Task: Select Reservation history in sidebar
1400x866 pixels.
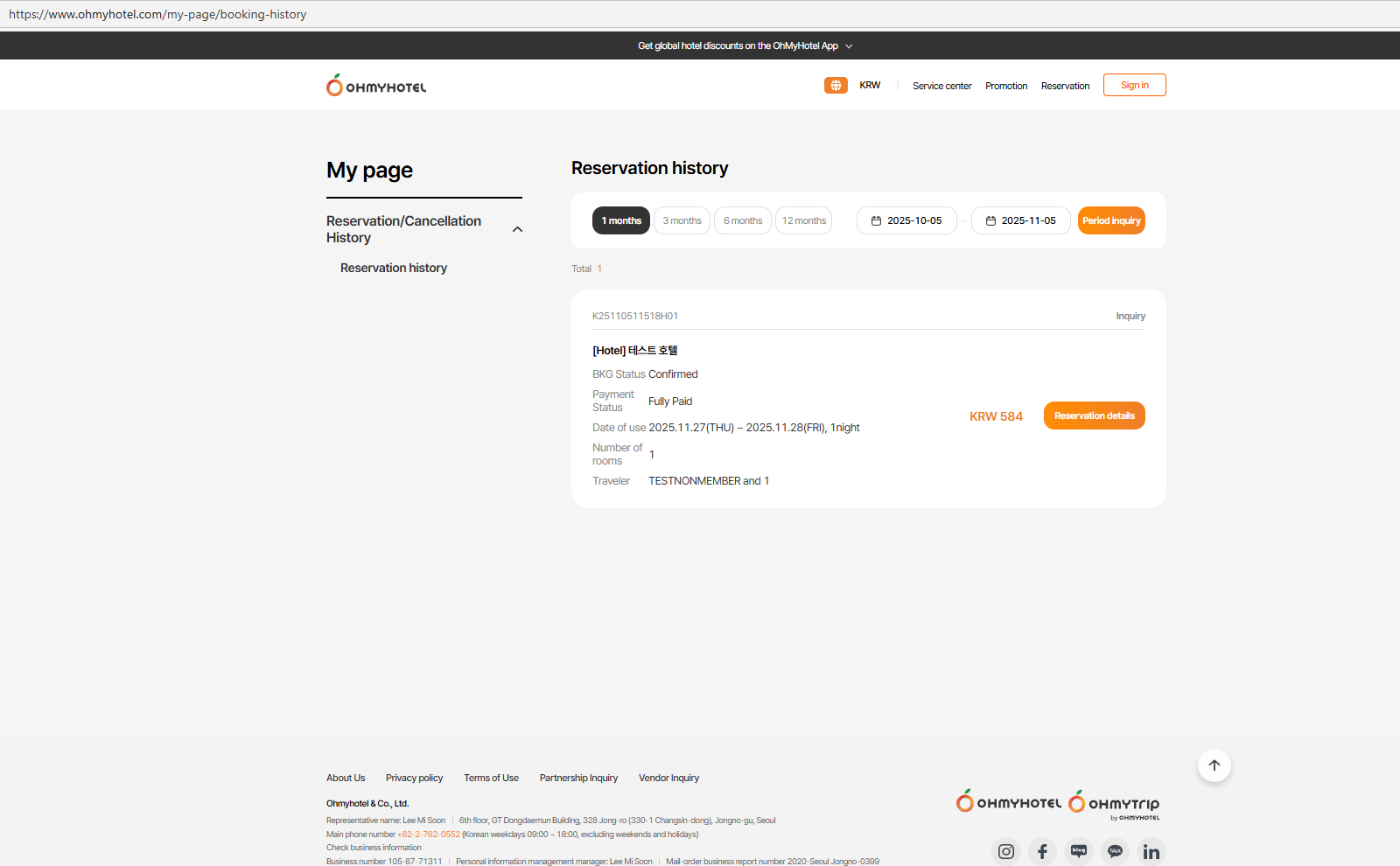Action: 394,268
